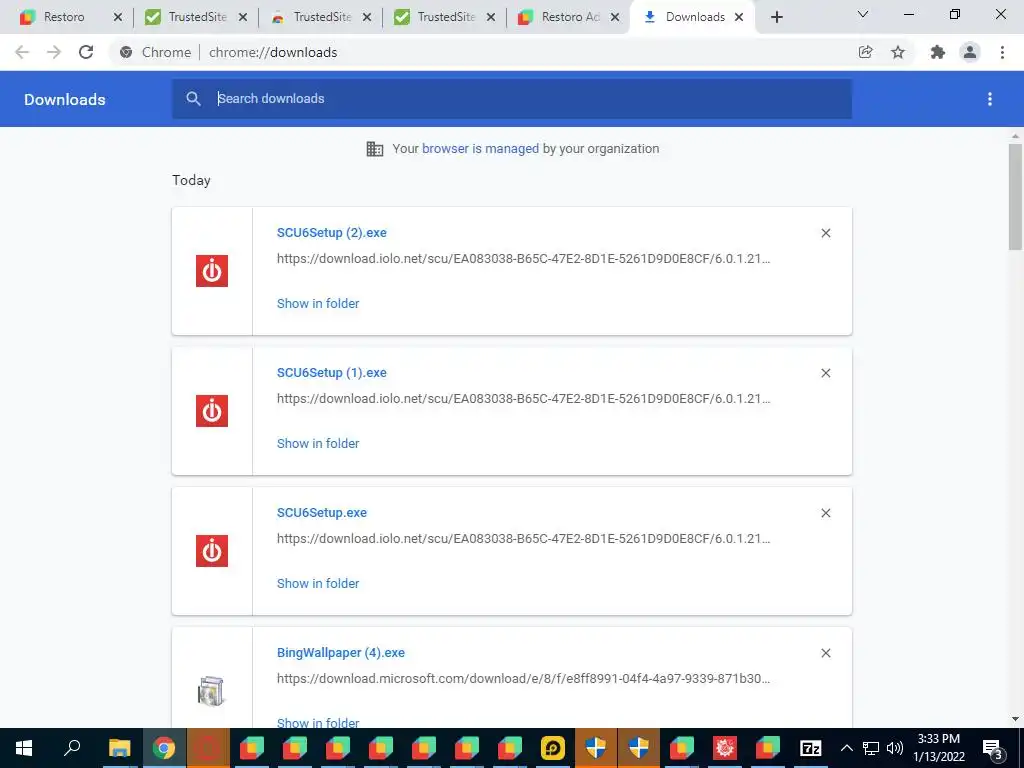Click the iolo download URL under SCU6Setup (1).exe
Screen dimensions: 1024x768
[524, 398]
